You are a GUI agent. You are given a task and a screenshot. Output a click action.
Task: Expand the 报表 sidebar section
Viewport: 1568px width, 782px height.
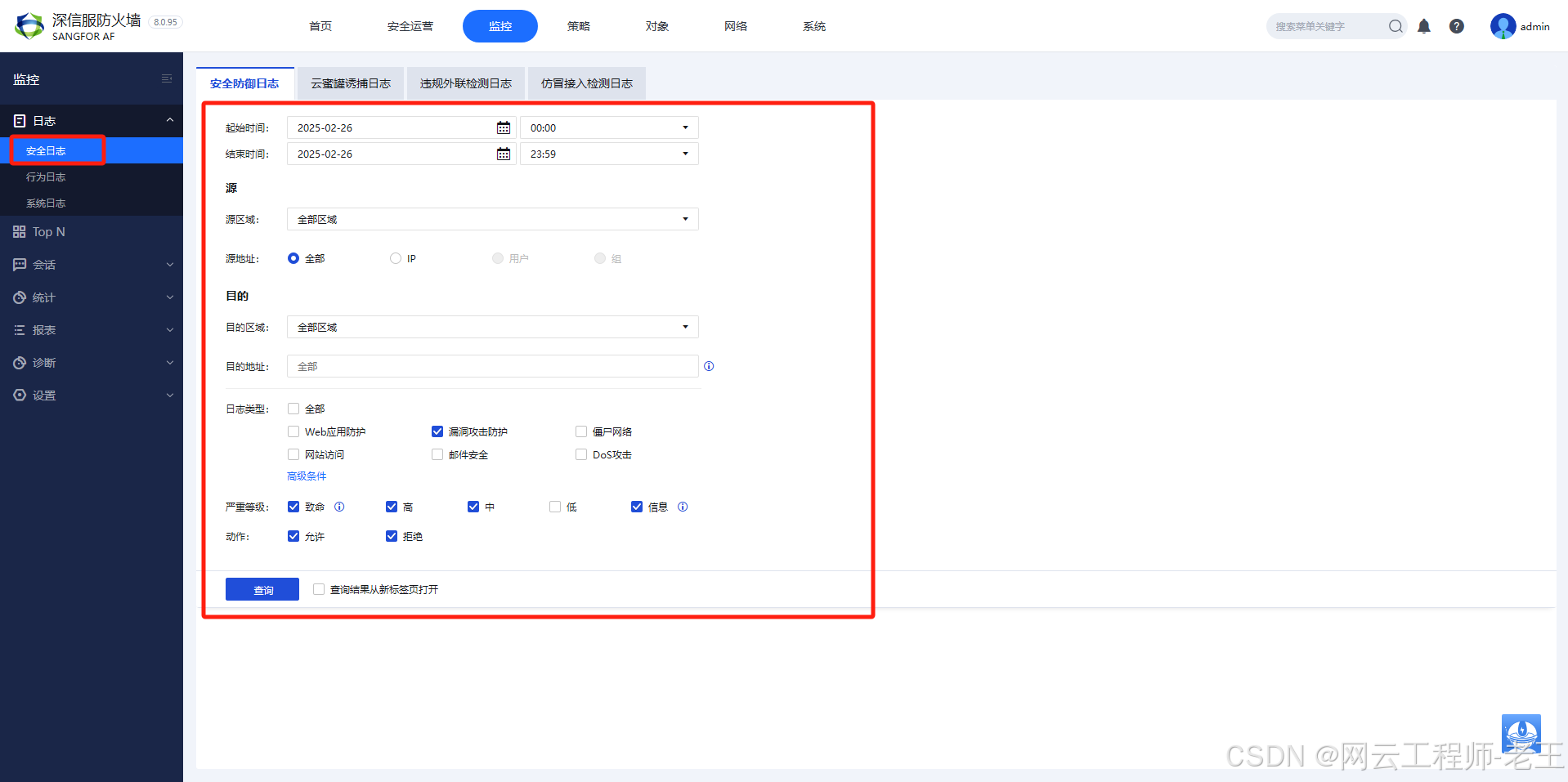click(x=170, y=330)
